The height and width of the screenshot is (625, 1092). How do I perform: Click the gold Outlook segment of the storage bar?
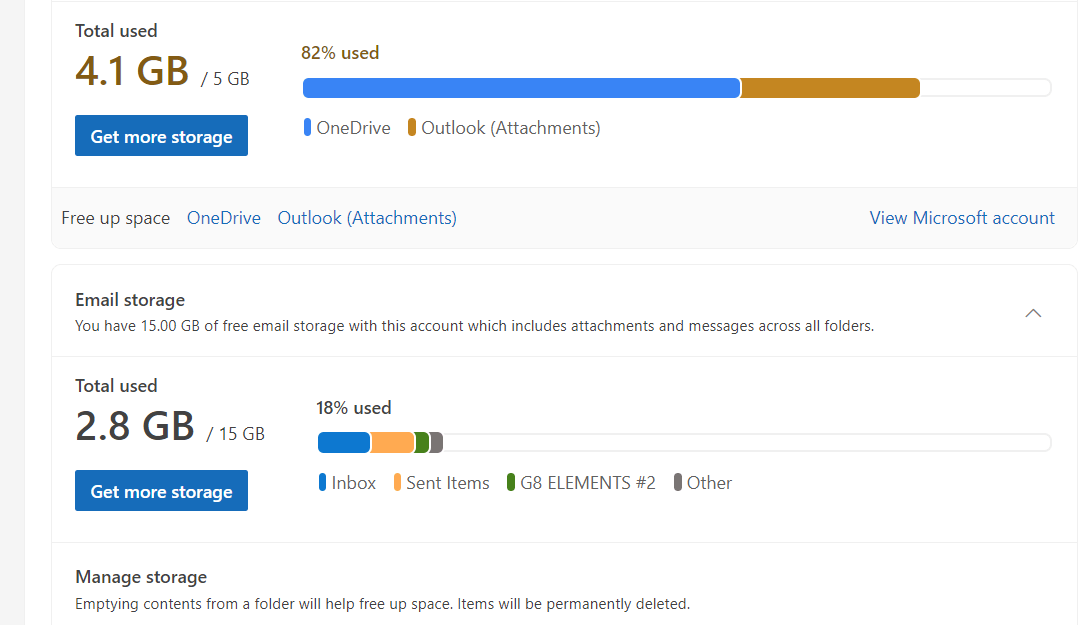tap(830, 87)
